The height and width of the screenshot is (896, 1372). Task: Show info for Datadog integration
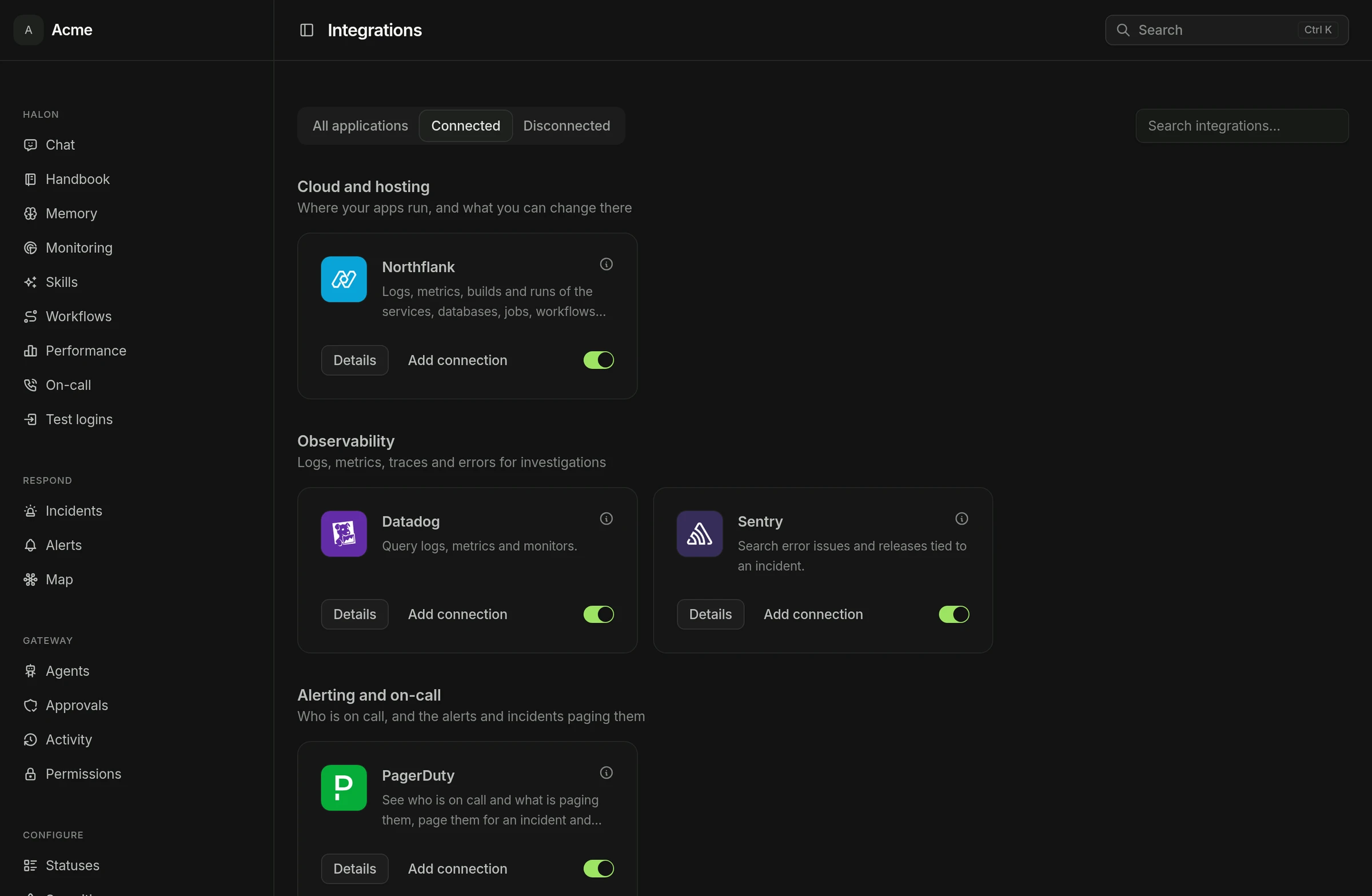pos(606,519)
